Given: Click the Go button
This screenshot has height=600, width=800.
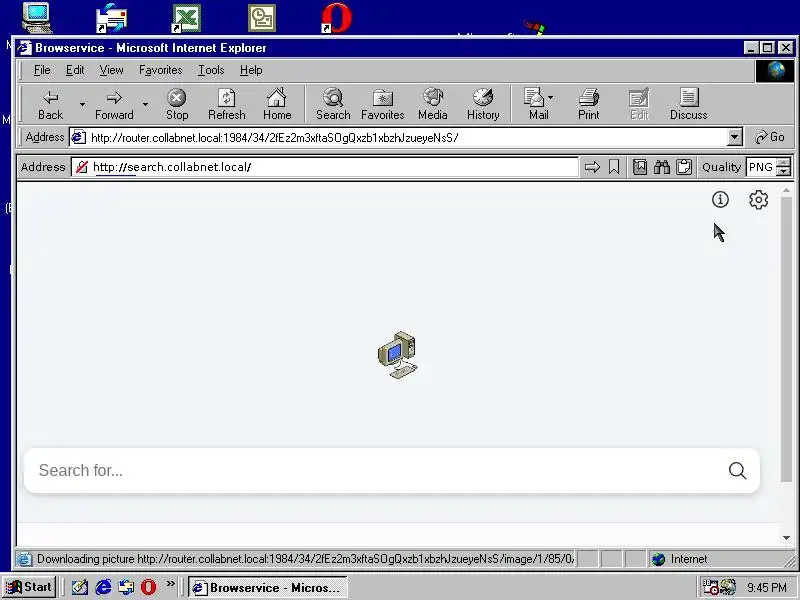Looking at the screenshot, I should tap(770, 137).
